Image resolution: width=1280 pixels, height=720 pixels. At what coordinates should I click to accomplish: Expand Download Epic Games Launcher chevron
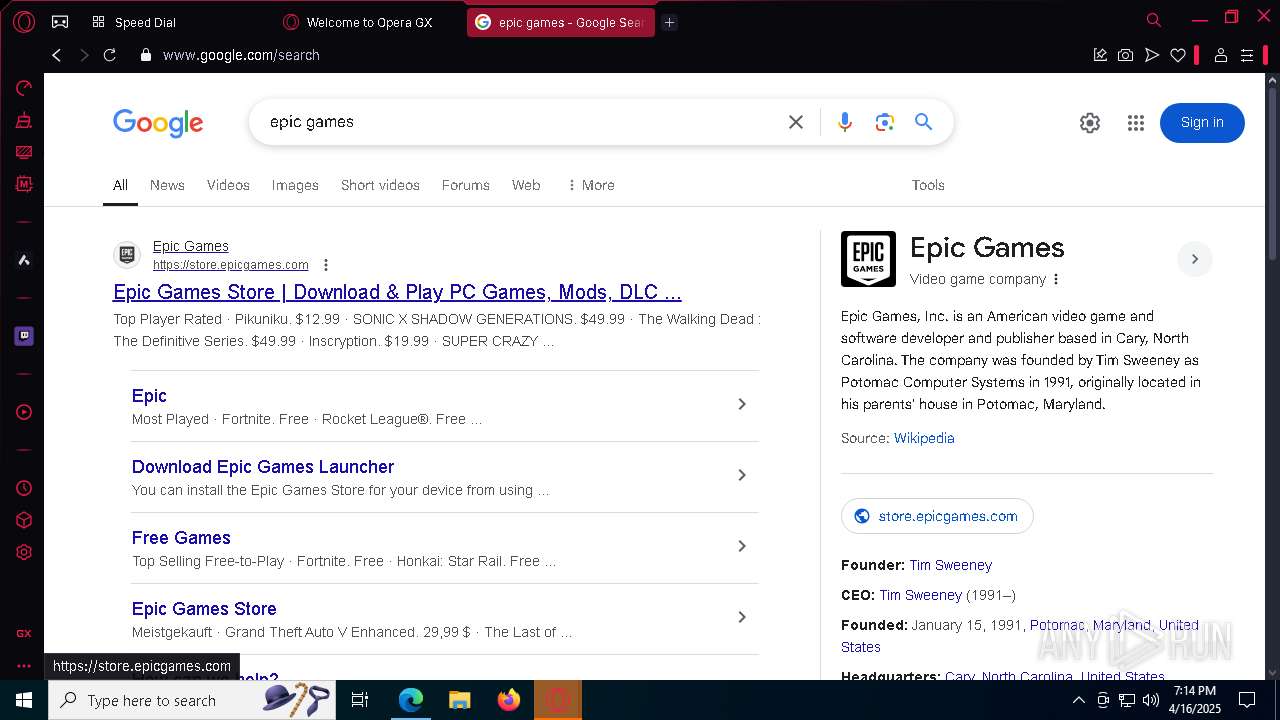[742, 475]
